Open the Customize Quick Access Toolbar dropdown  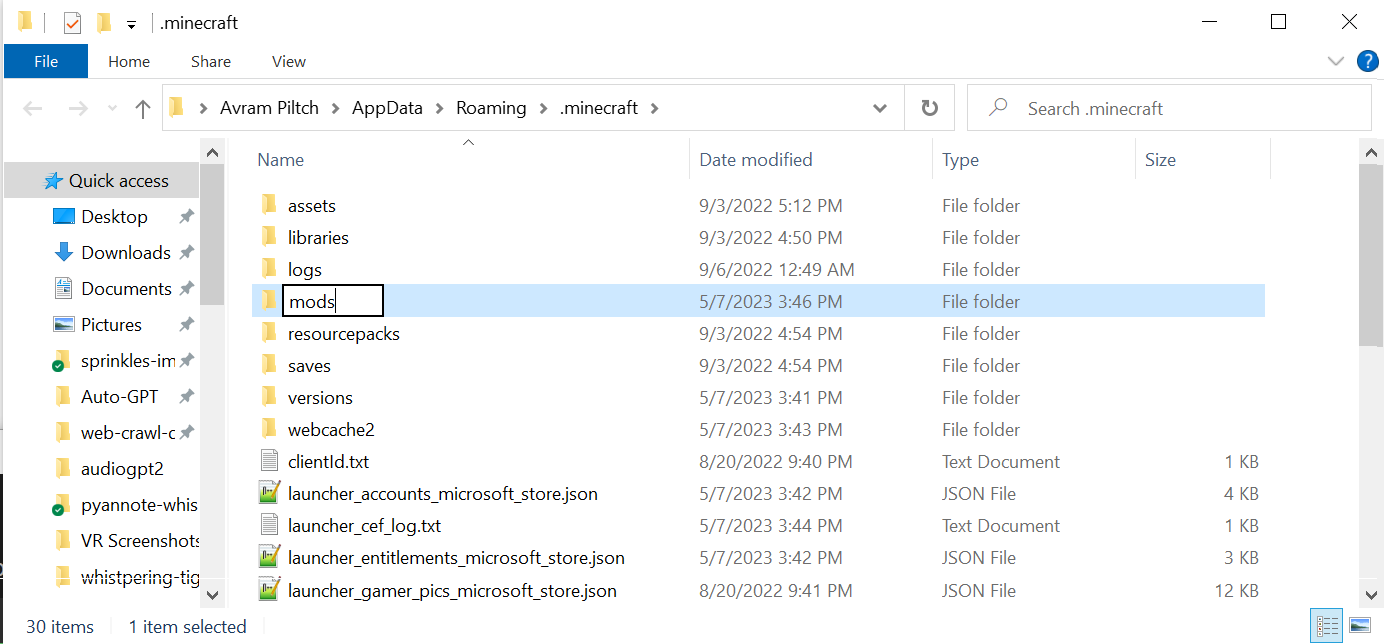(131, 24)
